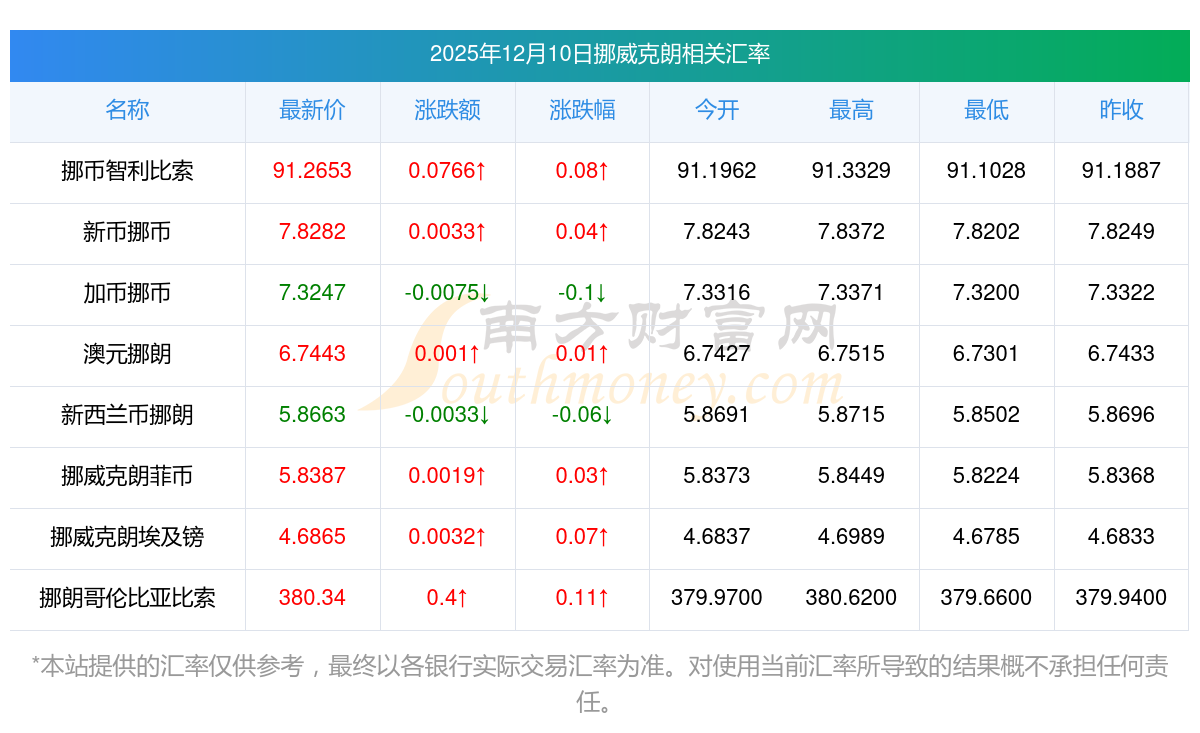Open the 挪朗哥伦比亚比索 currency pair
The width and height of the screenshot is (1200, 733).
pyautogui.click(x=127, y=598)
